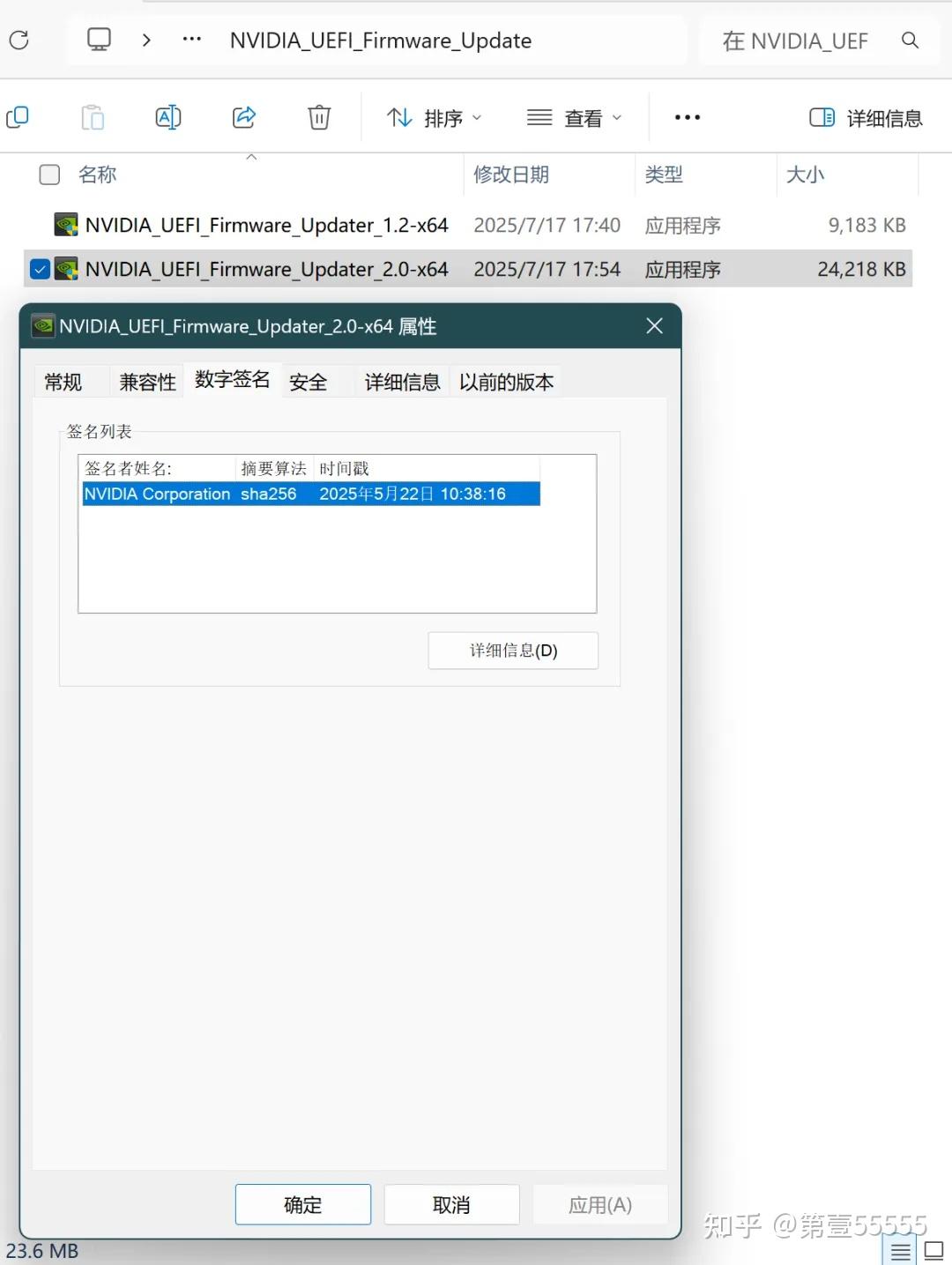Delete the file using the trash icon
Image resolution: width=952 pixels, height=1265 pixels.
318,116
